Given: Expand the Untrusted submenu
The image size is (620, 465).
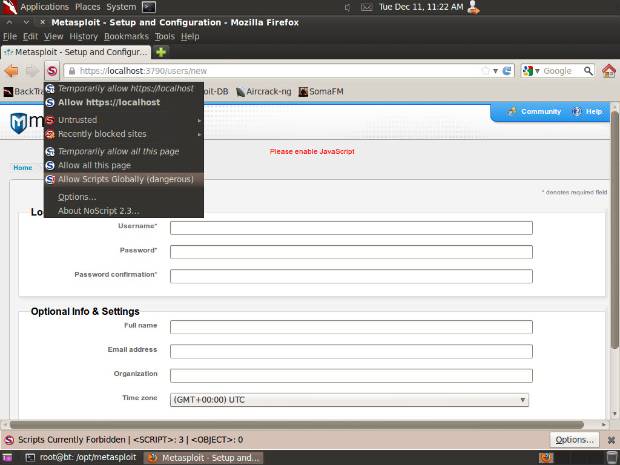Looking at the screenshot, I should coord(77,120).
